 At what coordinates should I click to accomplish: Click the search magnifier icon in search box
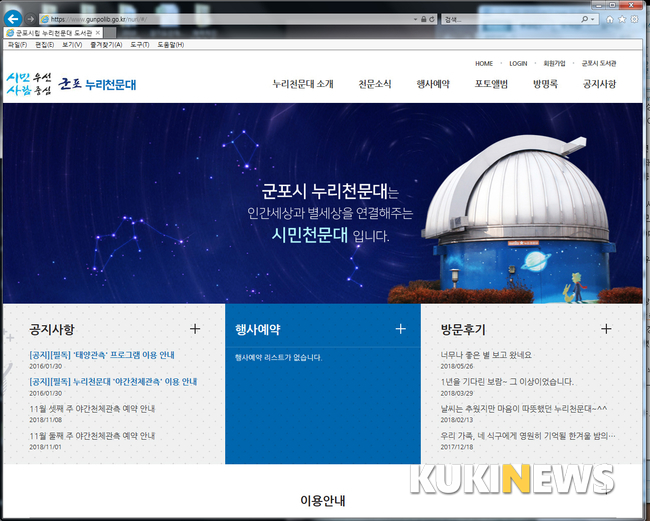click(x=585, y=19)
